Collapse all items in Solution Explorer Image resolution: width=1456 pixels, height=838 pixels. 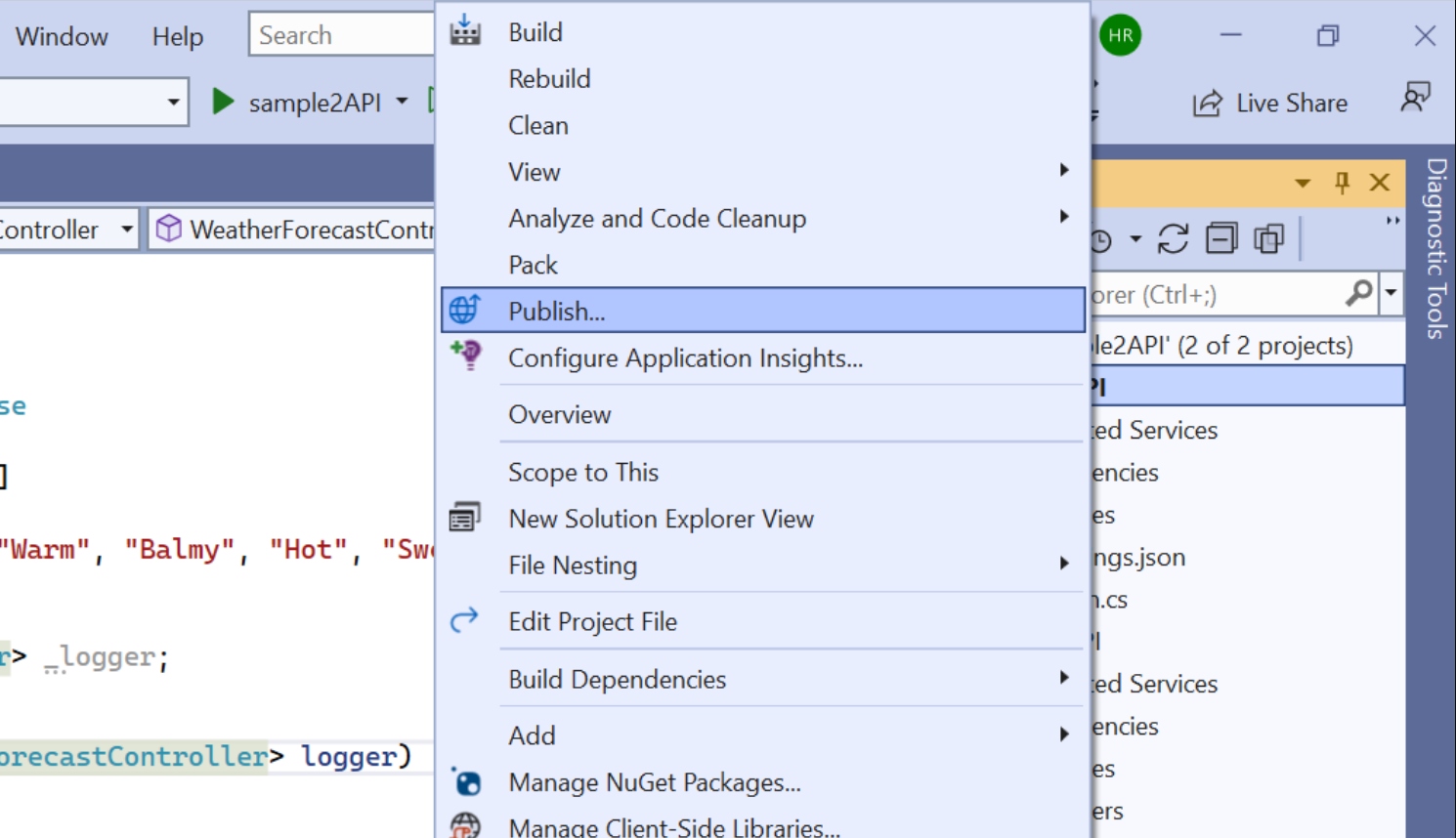point(1221,238)
